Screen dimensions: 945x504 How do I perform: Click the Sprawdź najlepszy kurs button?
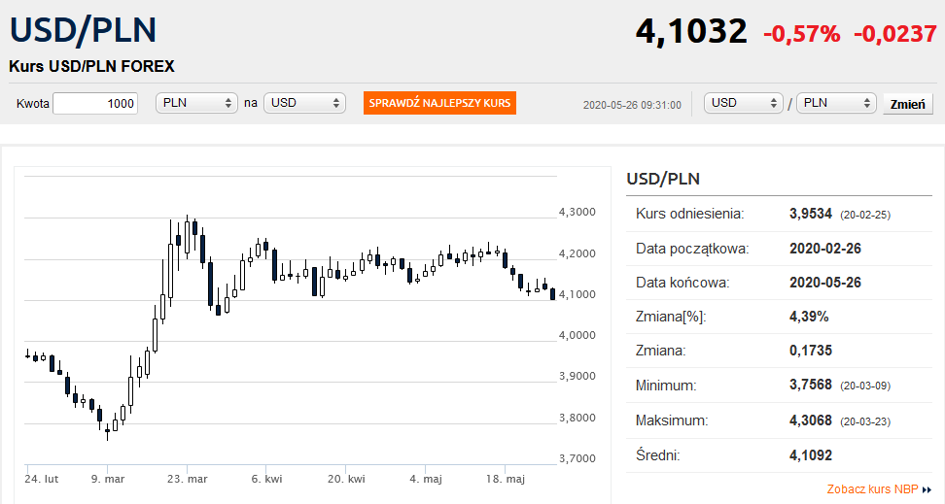(x=439, y=103)
